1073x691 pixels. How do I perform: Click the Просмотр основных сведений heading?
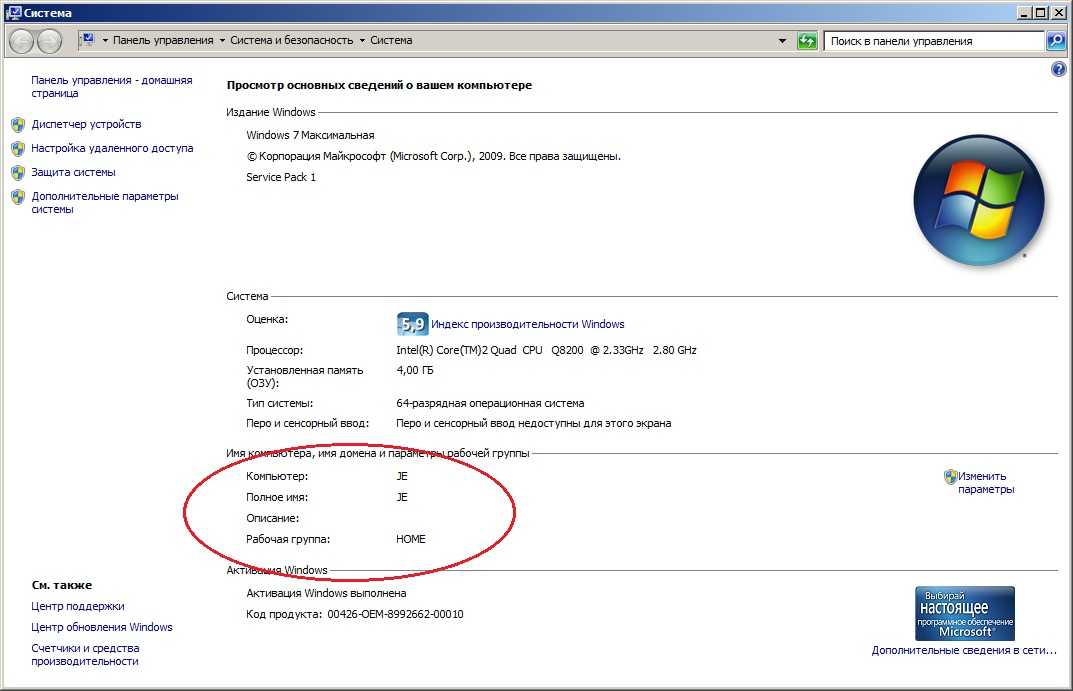point(379,85)
